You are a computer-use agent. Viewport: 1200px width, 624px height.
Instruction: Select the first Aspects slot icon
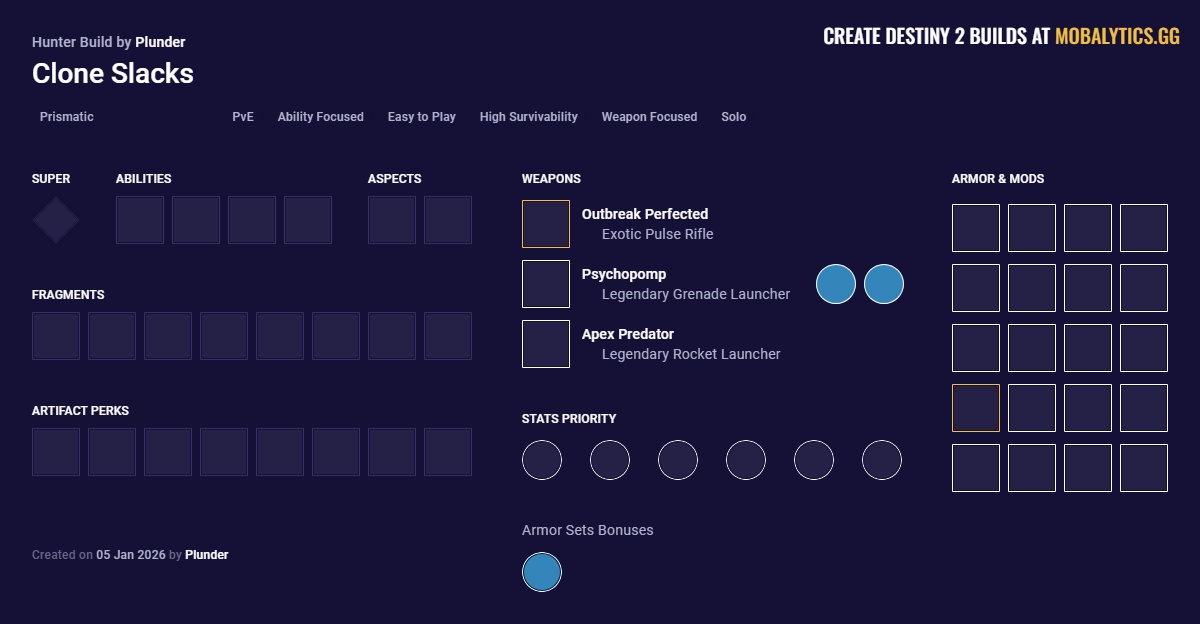[x=392, y=220]
